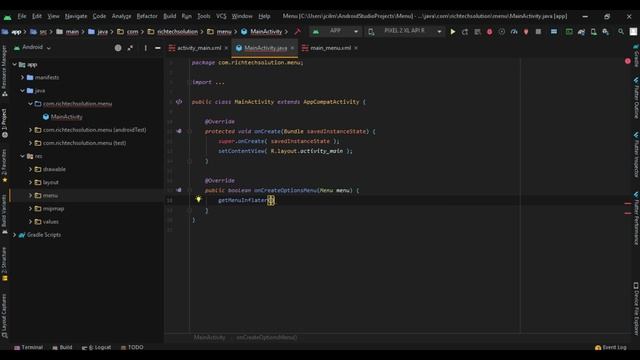Open the SDK Manager icon
Screen dimensions: 640x360
tap(606, 31)
